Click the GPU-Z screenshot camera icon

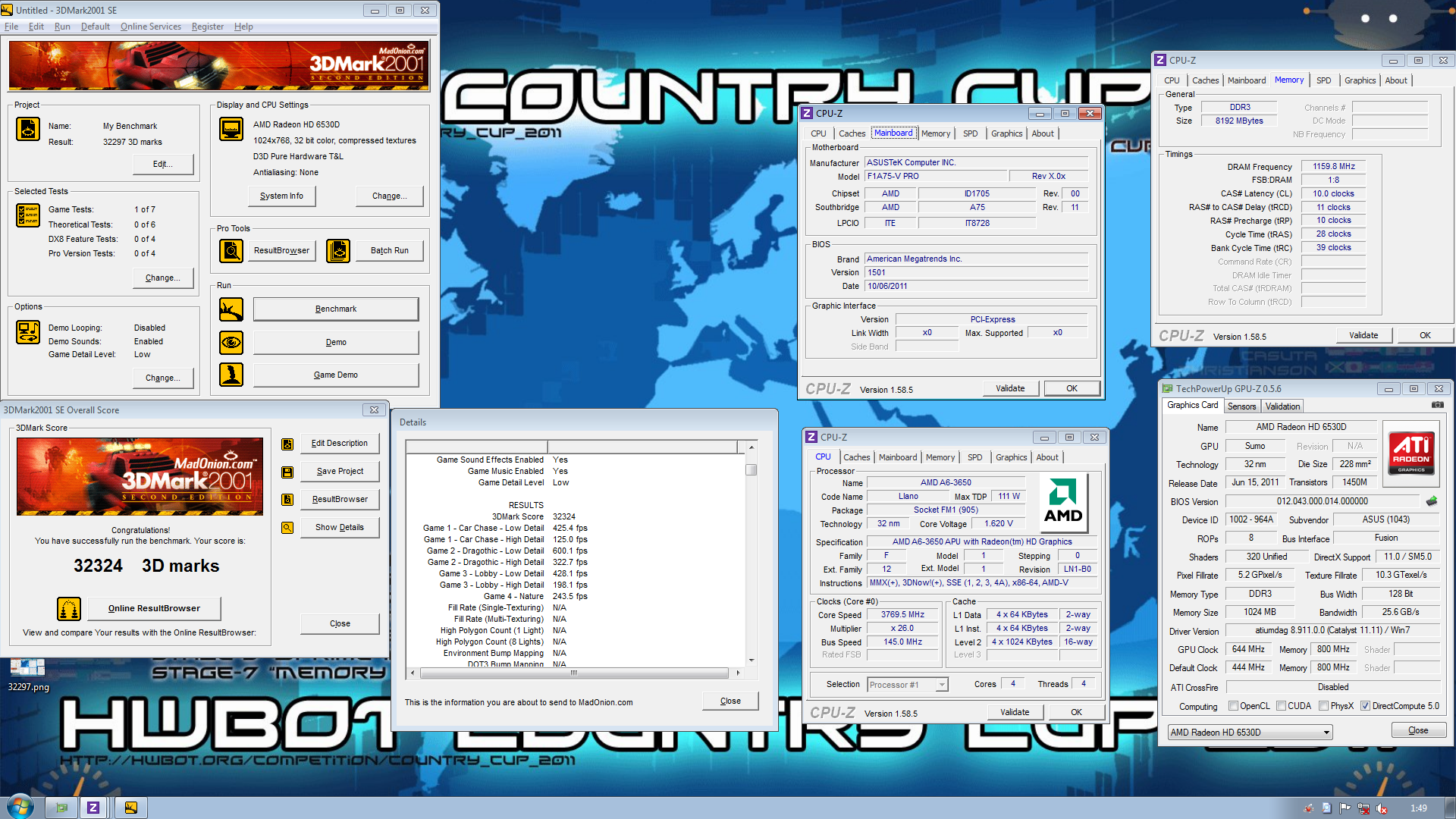pos(1437,405)
